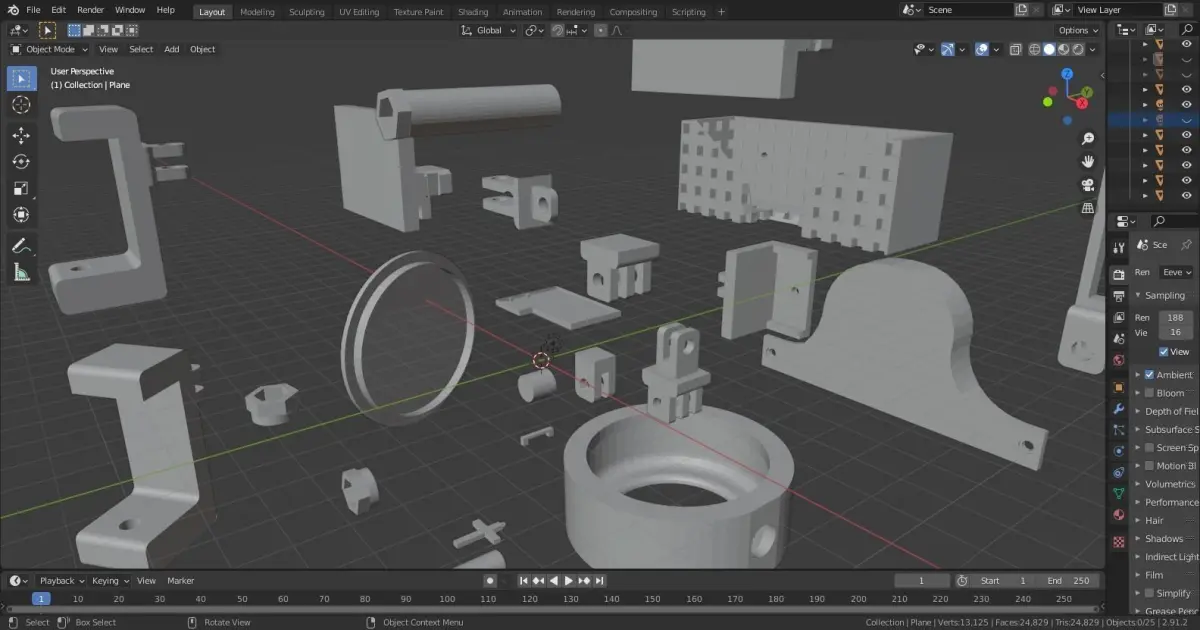The width and height of the screenshot is (1200, 630).
Task: Open the Options dropdown in viewport header
Action: (1078, 30)
